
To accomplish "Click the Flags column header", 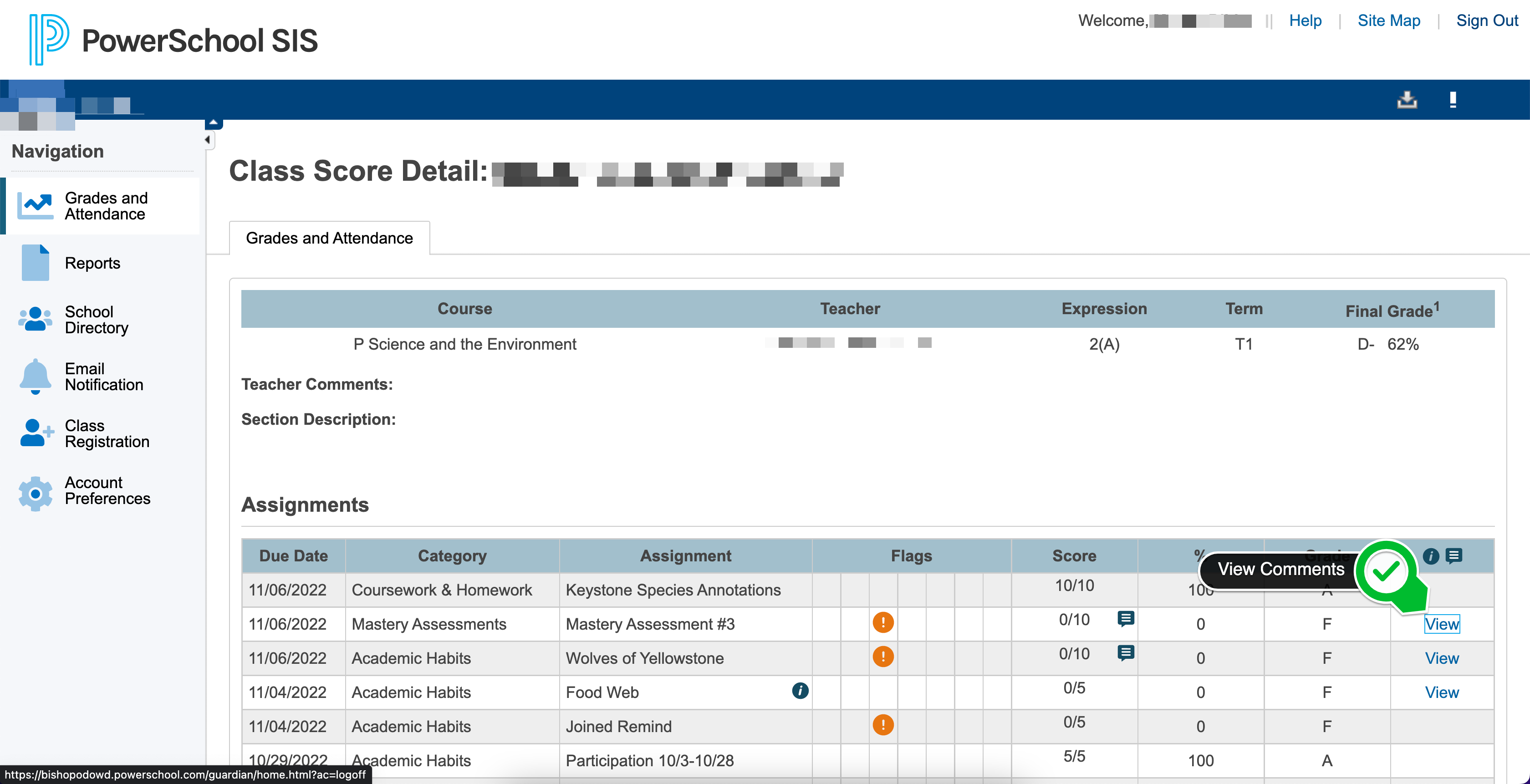I will [911, 556].
